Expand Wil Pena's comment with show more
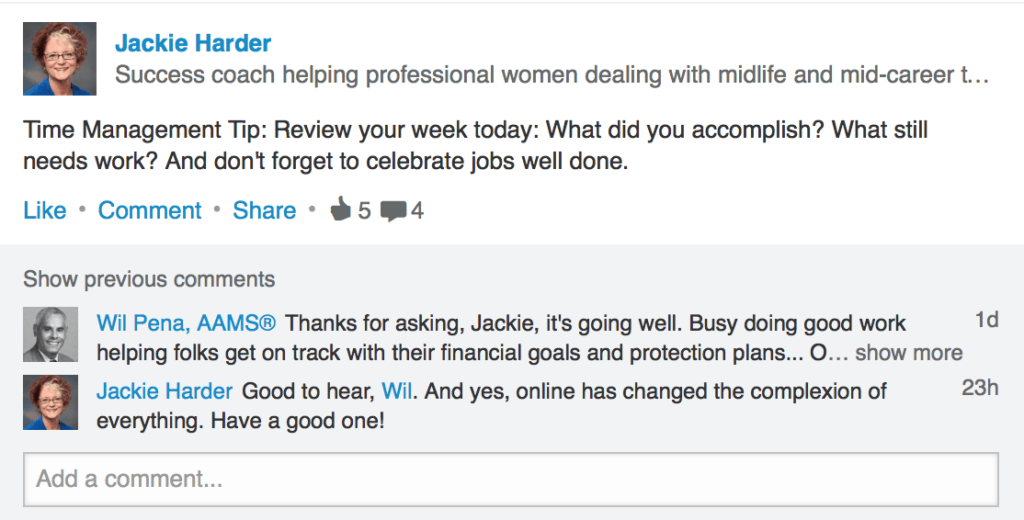Screen dimensions: 1024x520 click(908, 352)
